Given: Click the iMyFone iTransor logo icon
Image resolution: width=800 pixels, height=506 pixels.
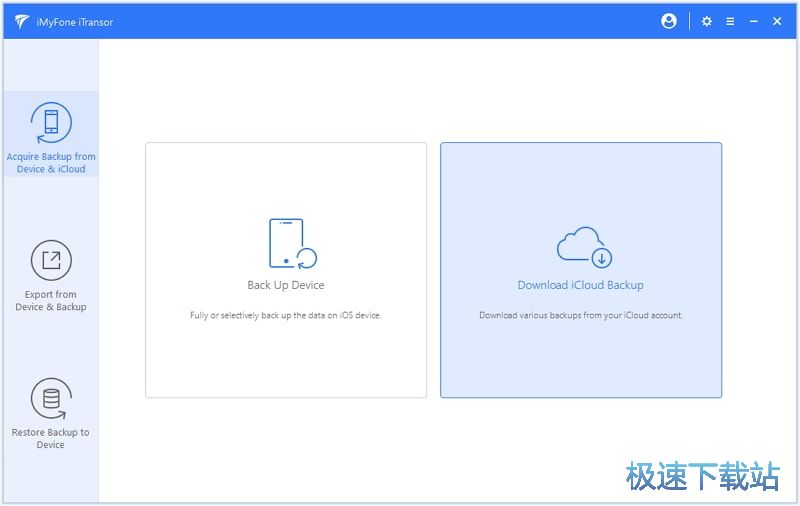Looking at the screenshot, I should [21, 21].
